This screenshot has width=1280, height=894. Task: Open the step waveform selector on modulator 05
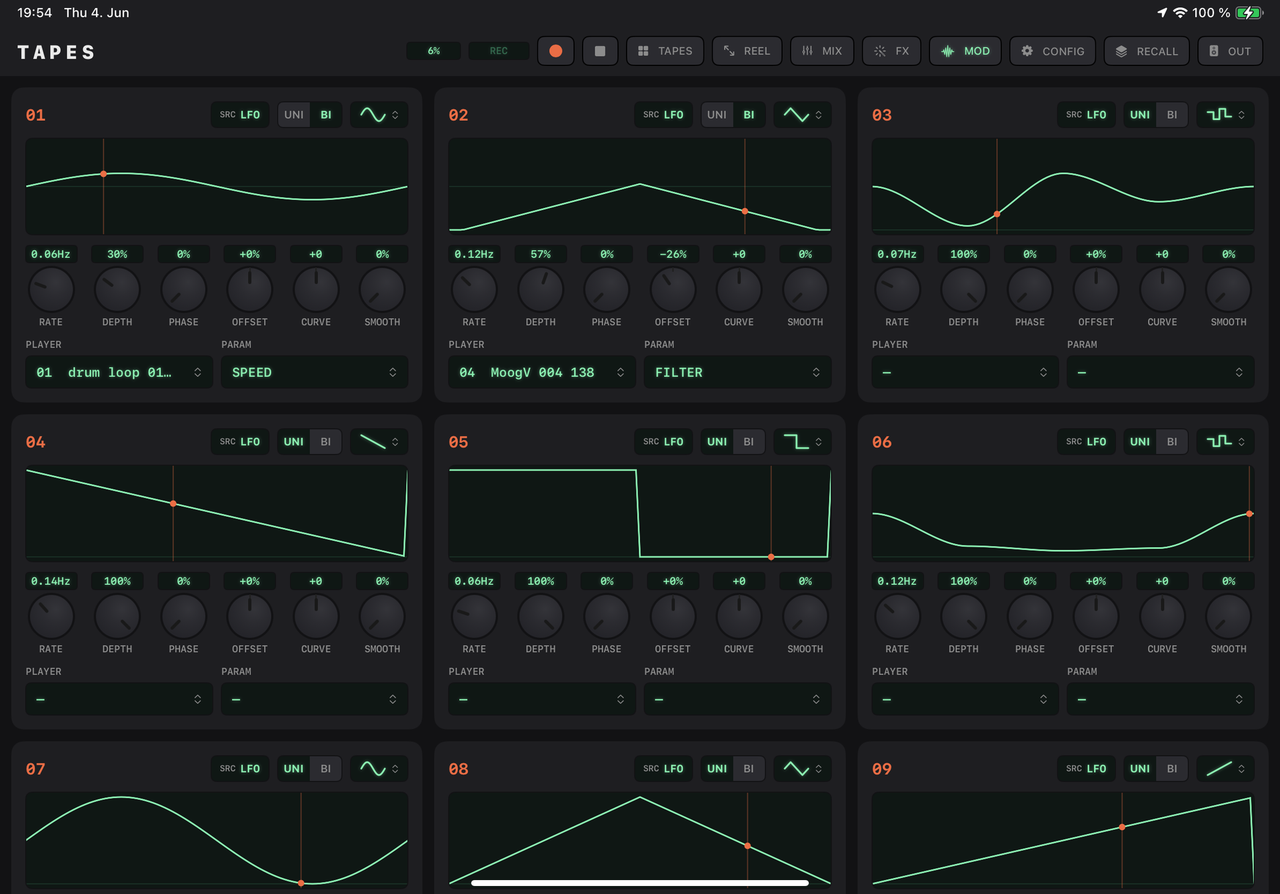point(802,442)
